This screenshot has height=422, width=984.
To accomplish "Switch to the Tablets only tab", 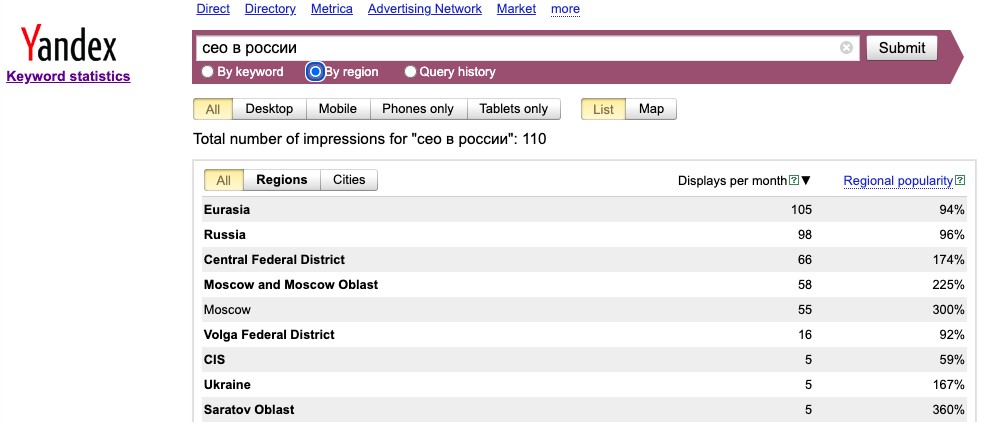I will point(514,109).
